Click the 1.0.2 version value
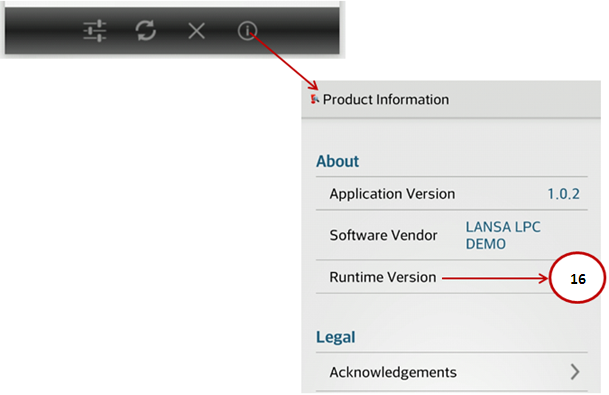This screenshot has width=609, height=395. tap(563, 194)
